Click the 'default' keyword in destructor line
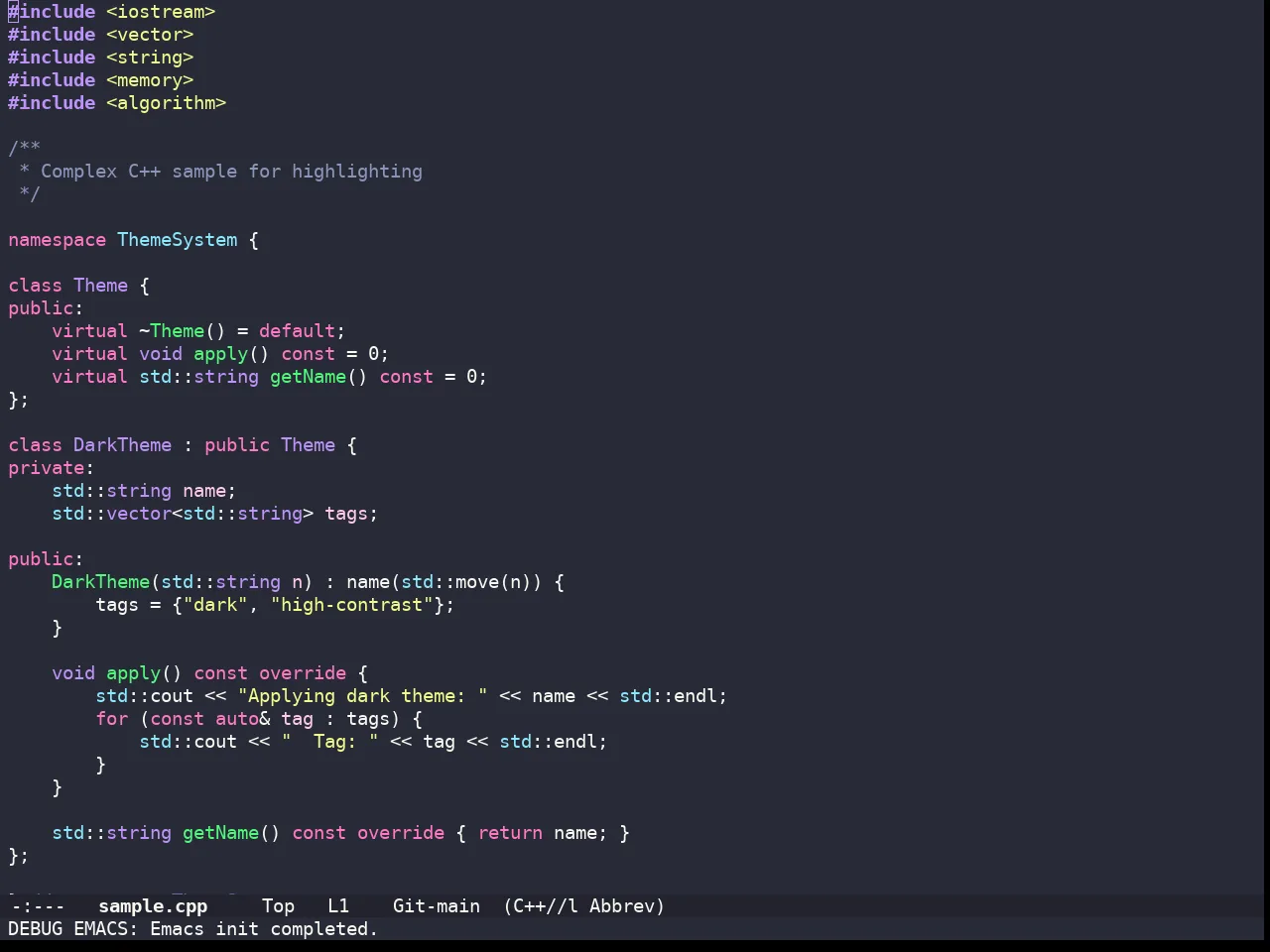The height and width of the screenshot is (952, 1270). tap(297, 331)
